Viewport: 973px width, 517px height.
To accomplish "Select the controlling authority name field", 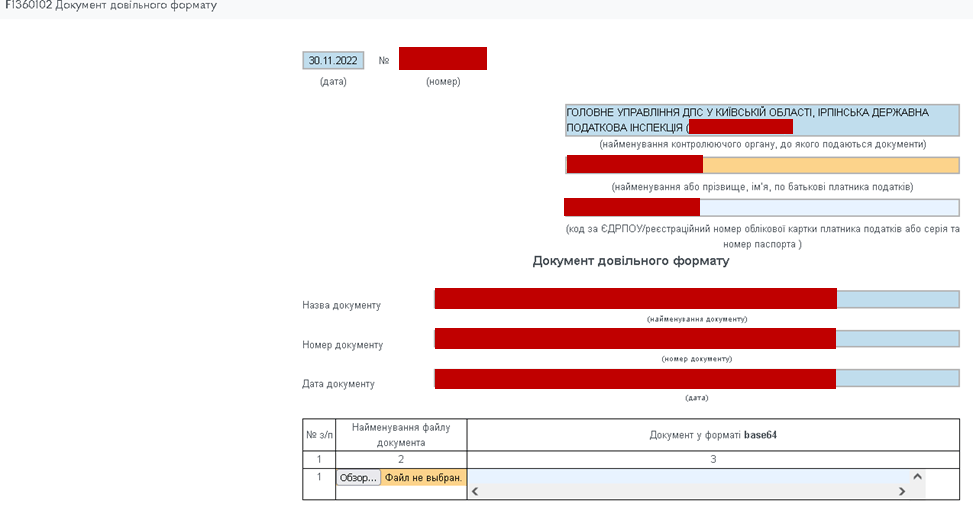I will (761, 121).
